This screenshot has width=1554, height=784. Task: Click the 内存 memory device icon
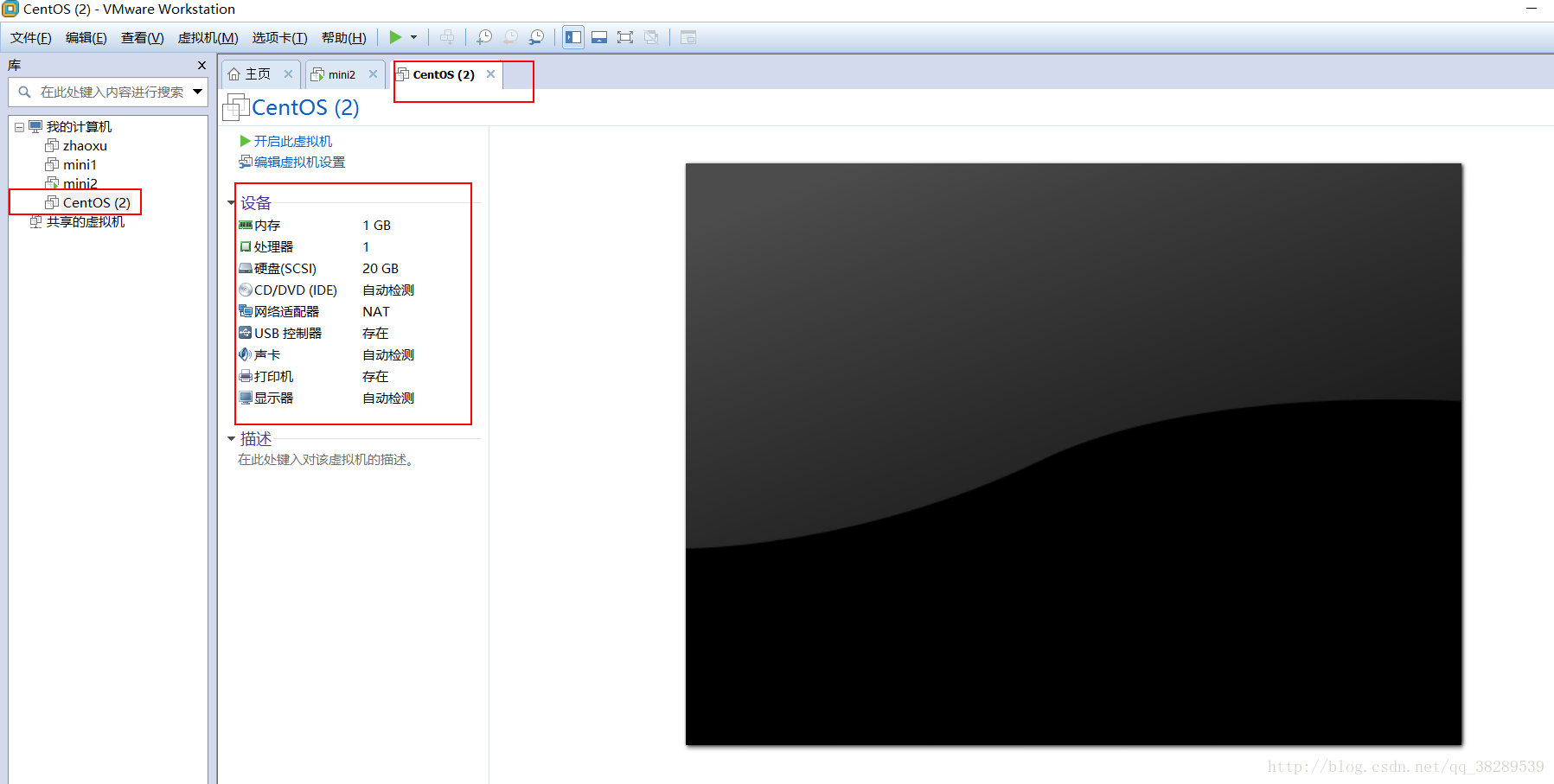coord(246,225)
